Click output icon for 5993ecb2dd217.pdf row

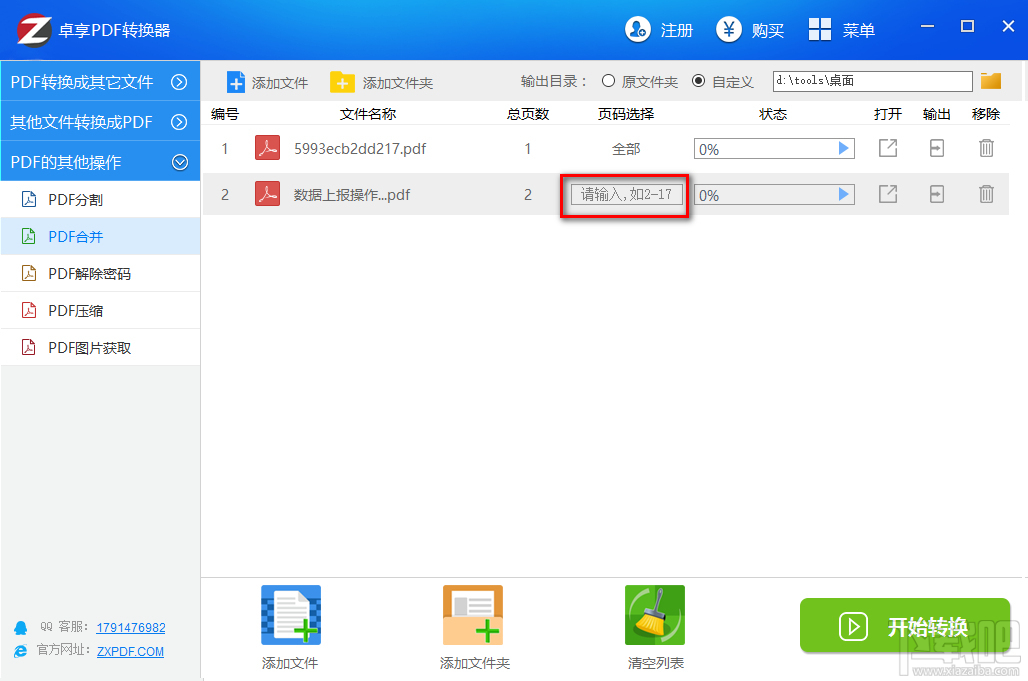tap(937, 148)
